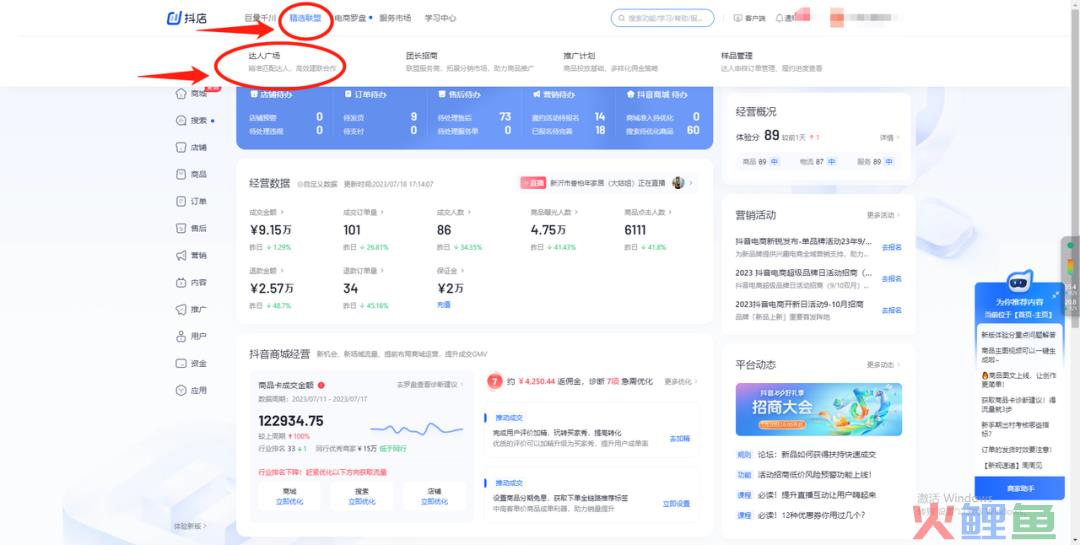Expand the arrow beside the live streamer avatar
The image size is (1080, 545).
point(691,183)
